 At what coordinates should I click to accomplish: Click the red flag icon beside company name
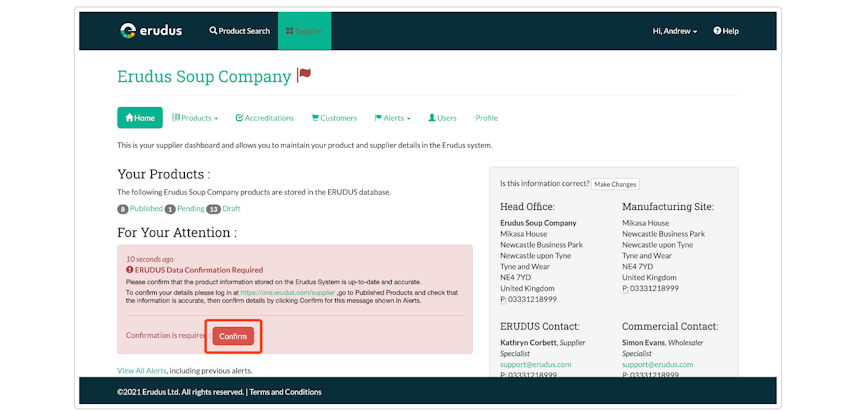tap(304, 75)
